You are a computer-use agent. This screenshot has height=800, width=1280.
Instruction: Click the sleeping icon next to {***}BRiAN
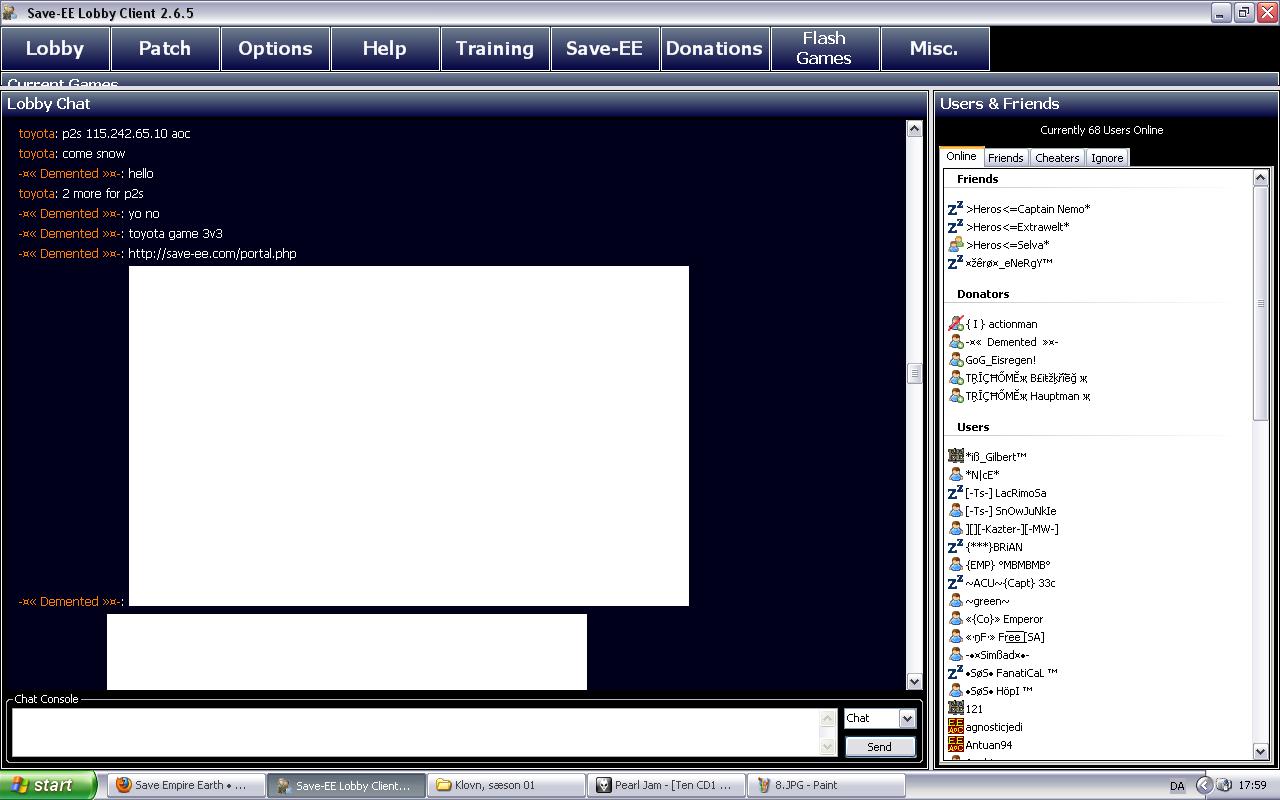[955, 547]
